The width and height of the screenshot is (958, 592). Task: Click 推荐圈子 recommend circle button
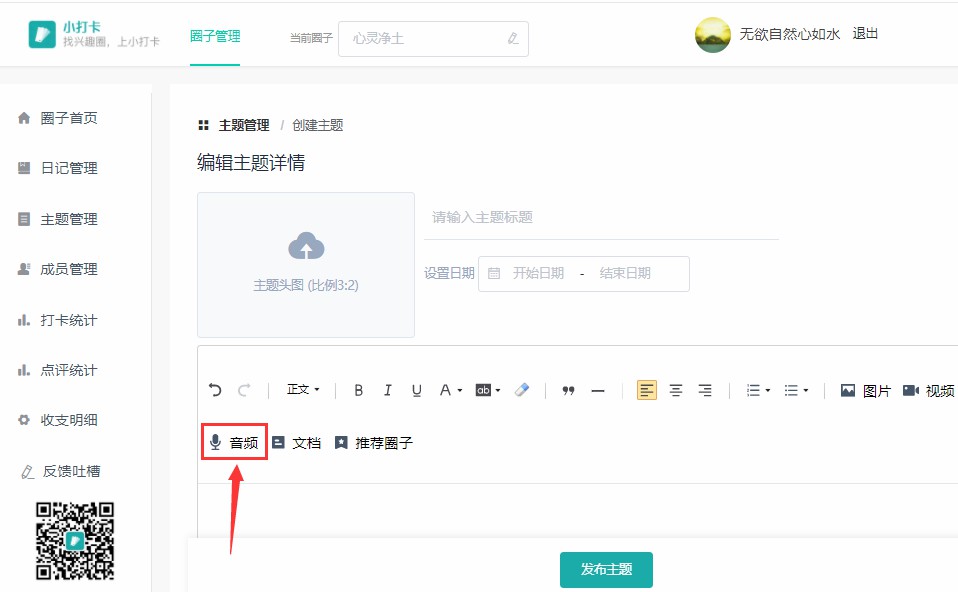pos(374,442)
